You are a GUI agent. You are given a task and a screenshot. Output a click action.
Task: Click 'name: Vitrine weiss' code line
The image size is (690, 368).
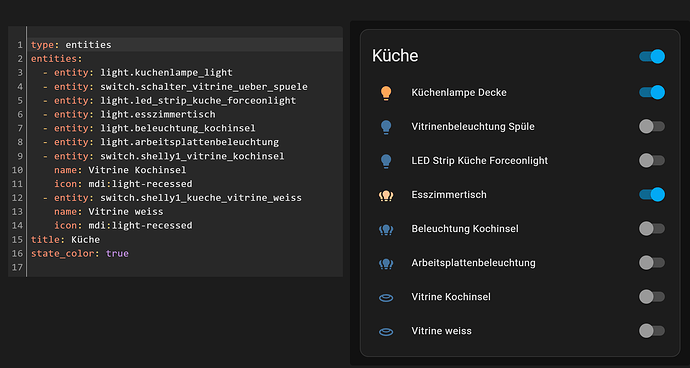(x=109, y=212)
